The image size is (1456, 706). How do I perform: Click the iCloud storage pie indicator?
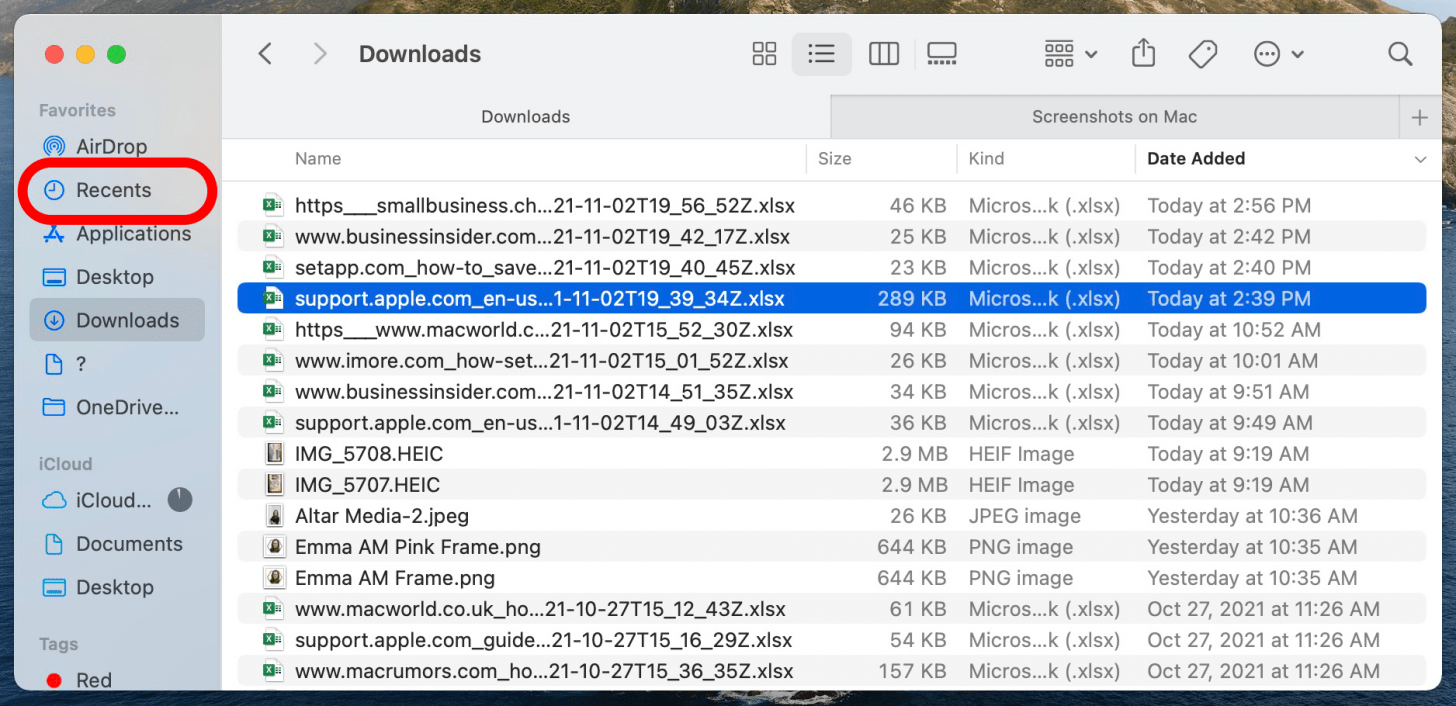(180, 499)
